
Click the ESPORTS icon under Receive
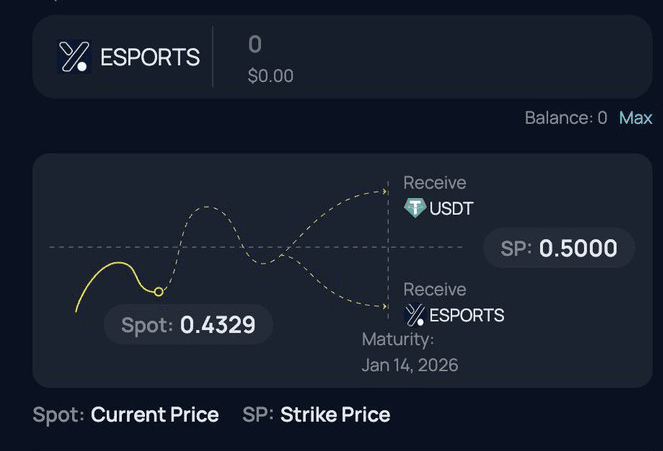tap(415, 316)
